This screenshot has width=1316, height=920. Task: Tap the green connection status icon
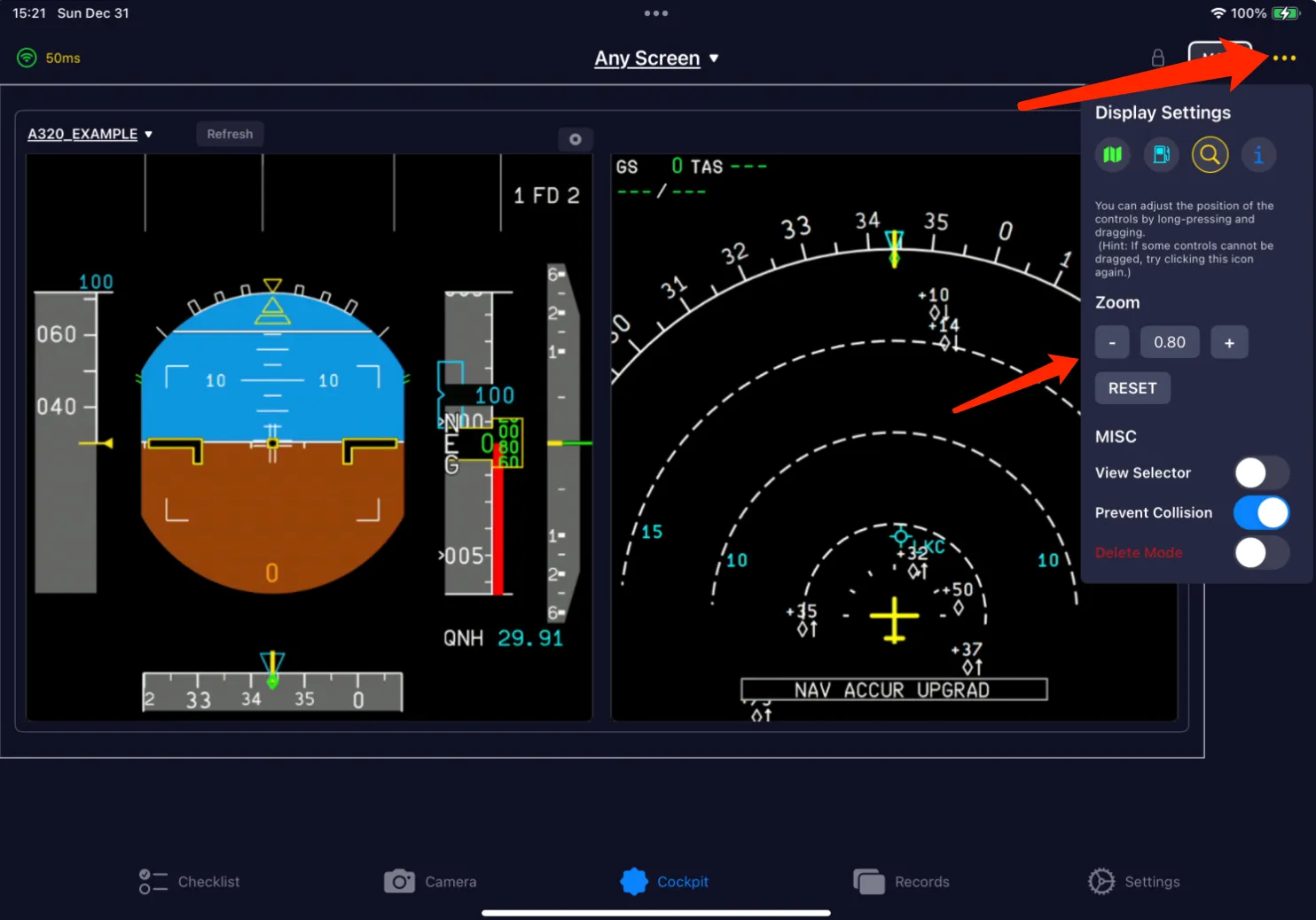point(27,58)
